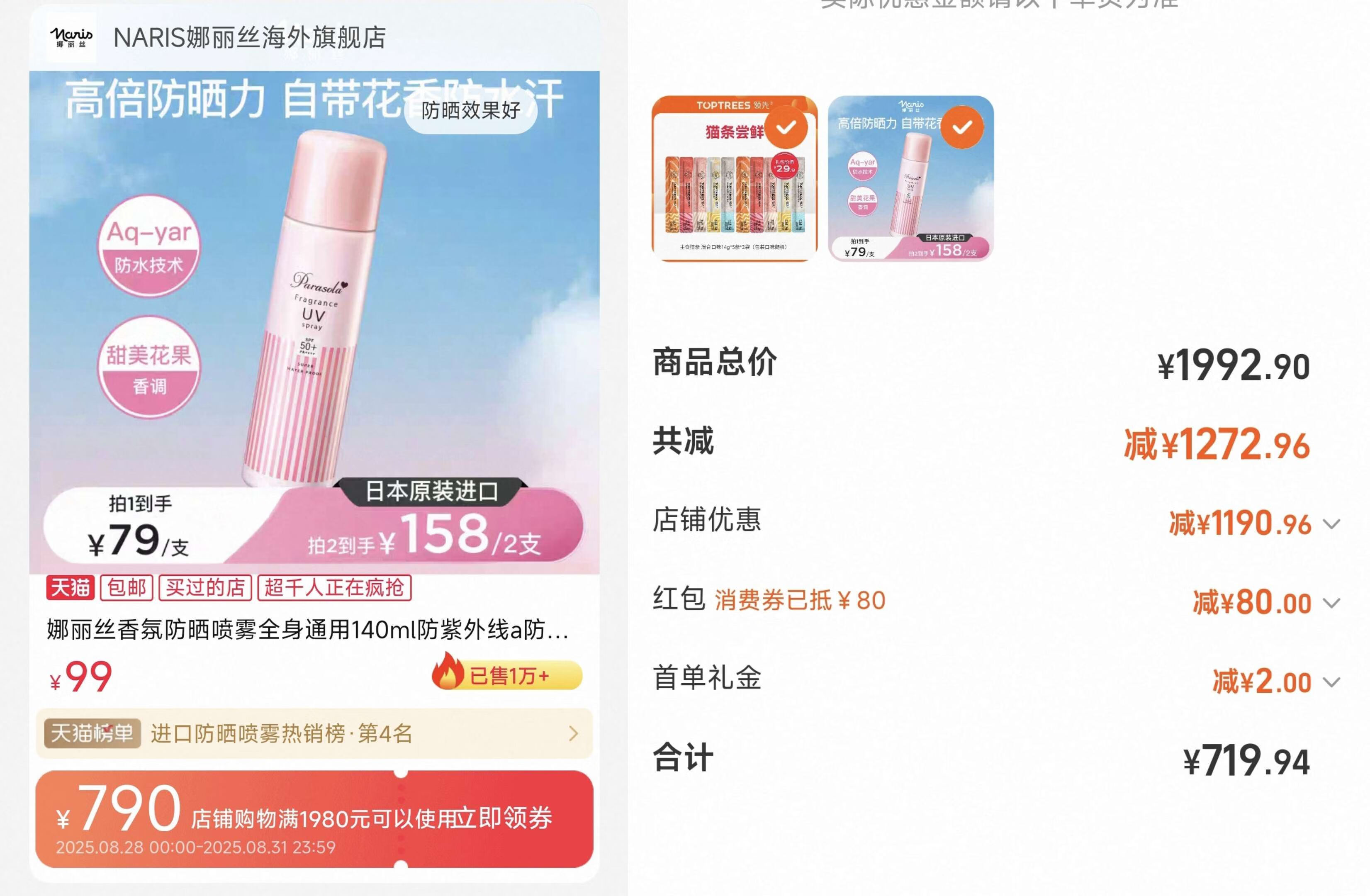Open the Aq-yar waterproof badge

(x=149, y=246)
